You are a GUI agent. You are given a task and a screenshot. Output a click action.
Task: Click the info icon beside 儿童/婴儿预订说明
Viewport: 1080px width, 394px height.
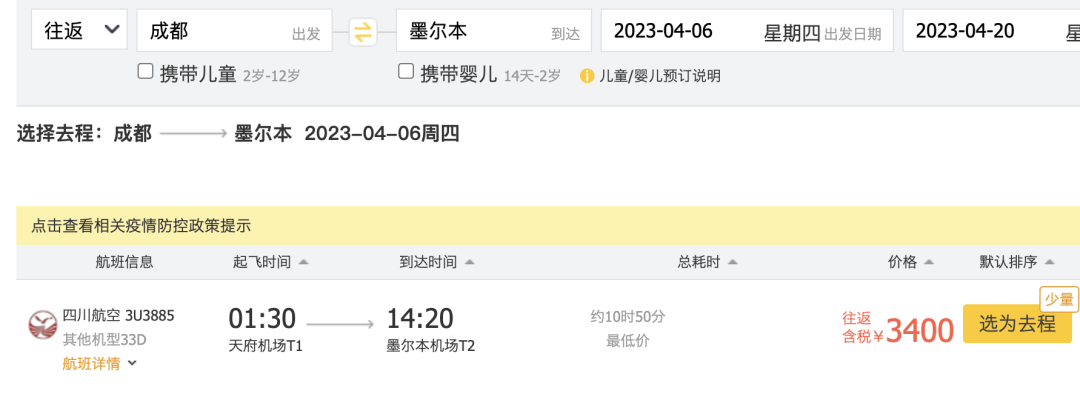pyautogui.click(x=587, y=76)
